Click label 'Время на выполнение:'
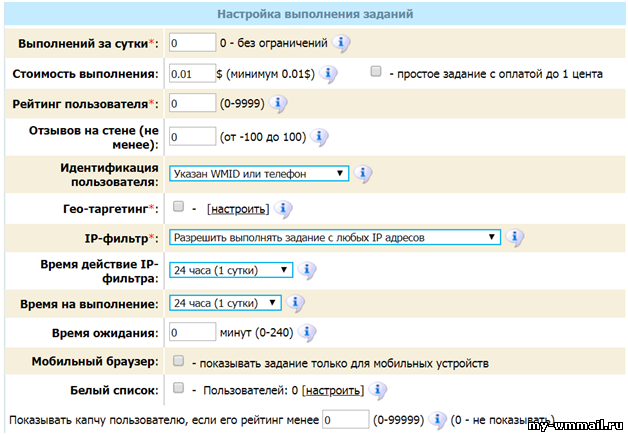628x435 pixels. point(89,304)
